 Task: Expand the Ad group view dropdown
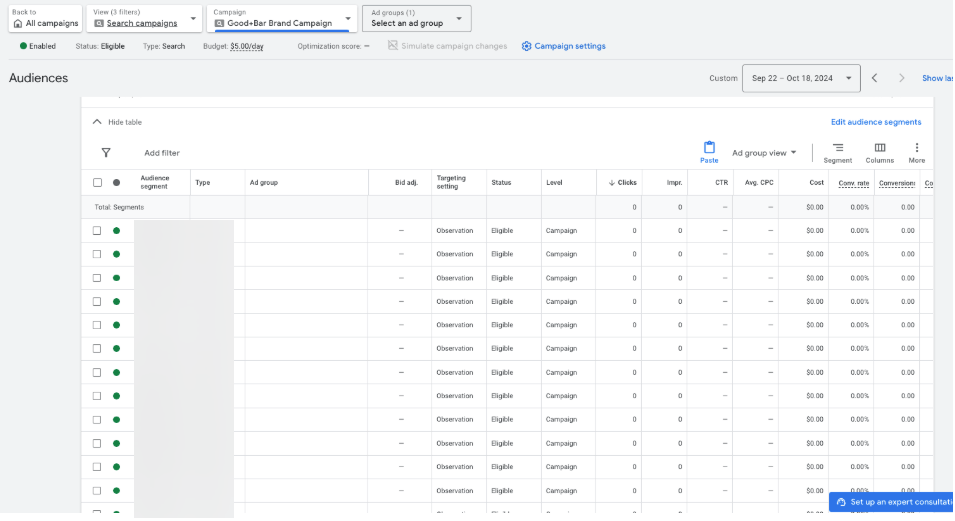point(764,153)
